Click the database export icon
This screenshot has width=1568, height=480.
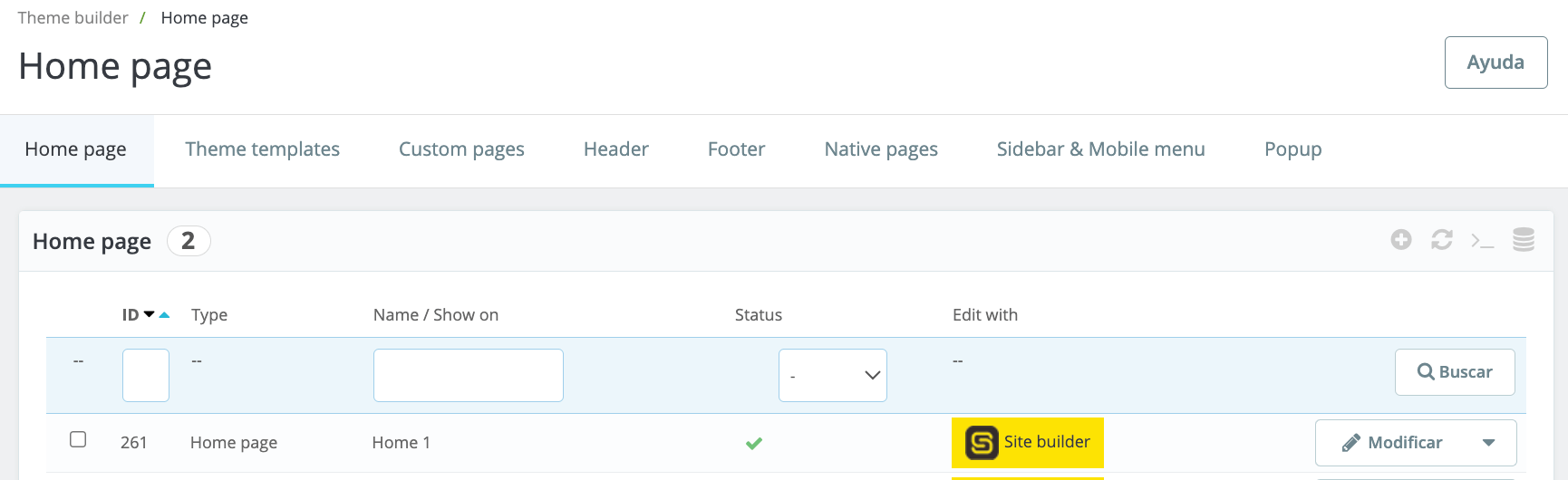tap(1523, 240)
